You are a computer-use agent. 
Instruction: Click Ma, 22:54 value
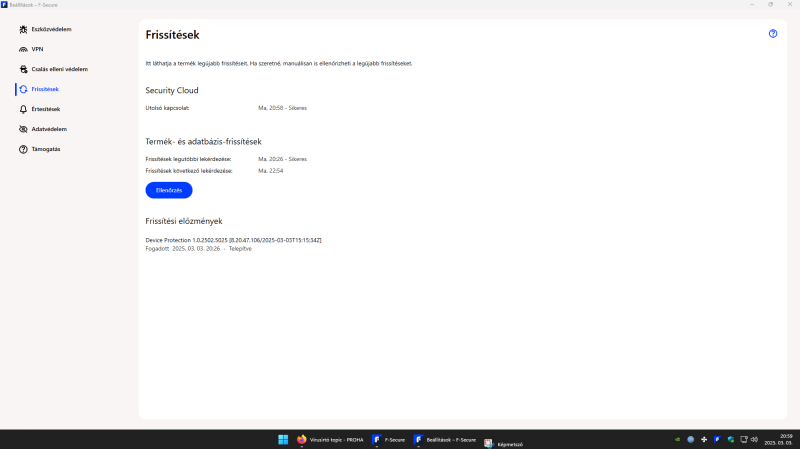pos(270,171)
